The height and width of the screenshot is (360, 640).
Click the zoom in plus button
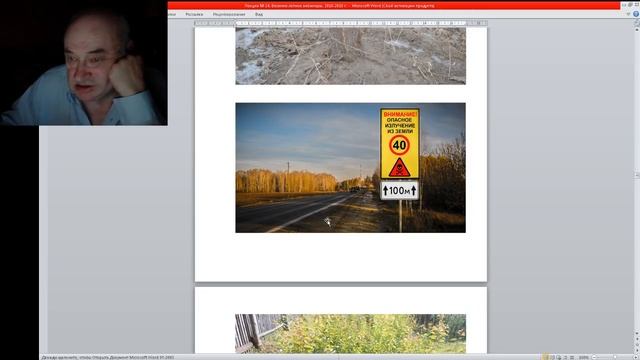coord(636,357)
